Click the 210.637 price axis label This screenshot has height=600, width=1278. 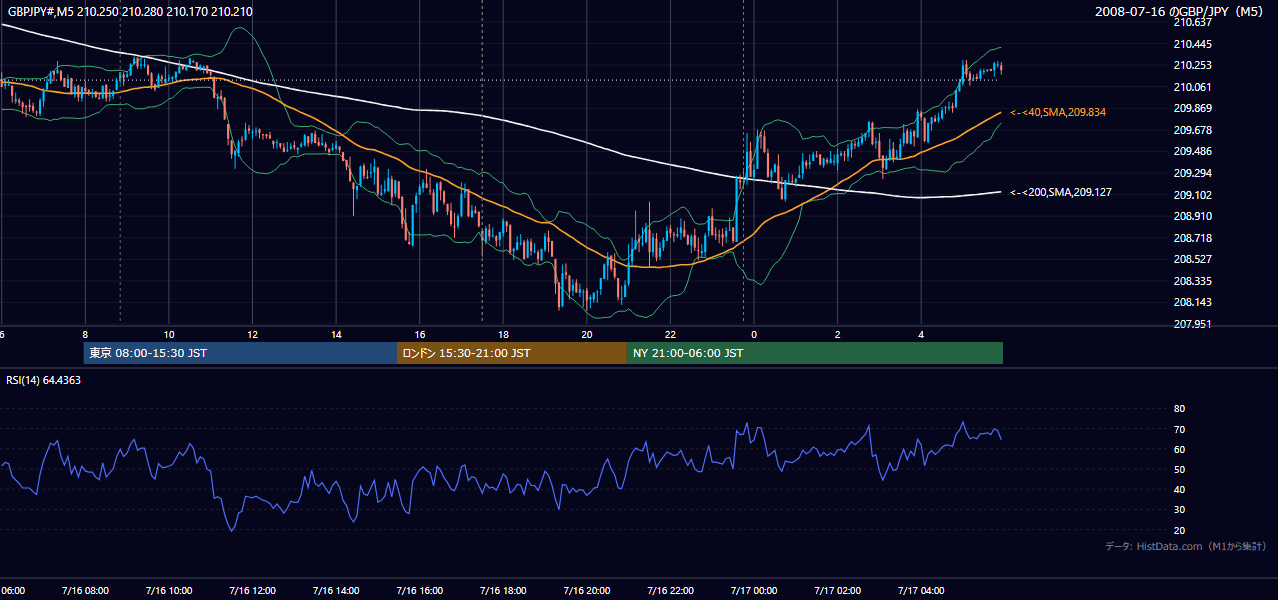(1192, 22)
